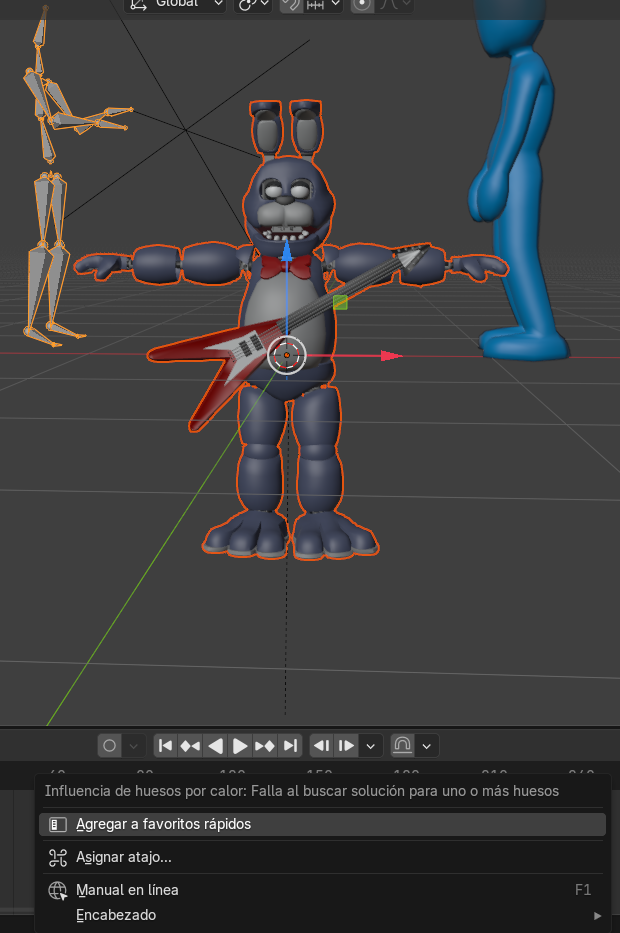Play the animation forward
Viewport: 620px width, 933px height.
pyautogui.click(x=240, y=746)
